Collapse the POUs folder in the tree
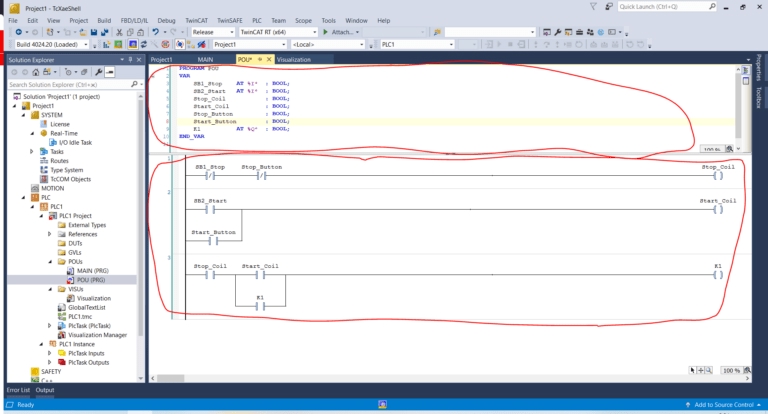The height and width of the screenshot is (414, 768). (50, 262)
